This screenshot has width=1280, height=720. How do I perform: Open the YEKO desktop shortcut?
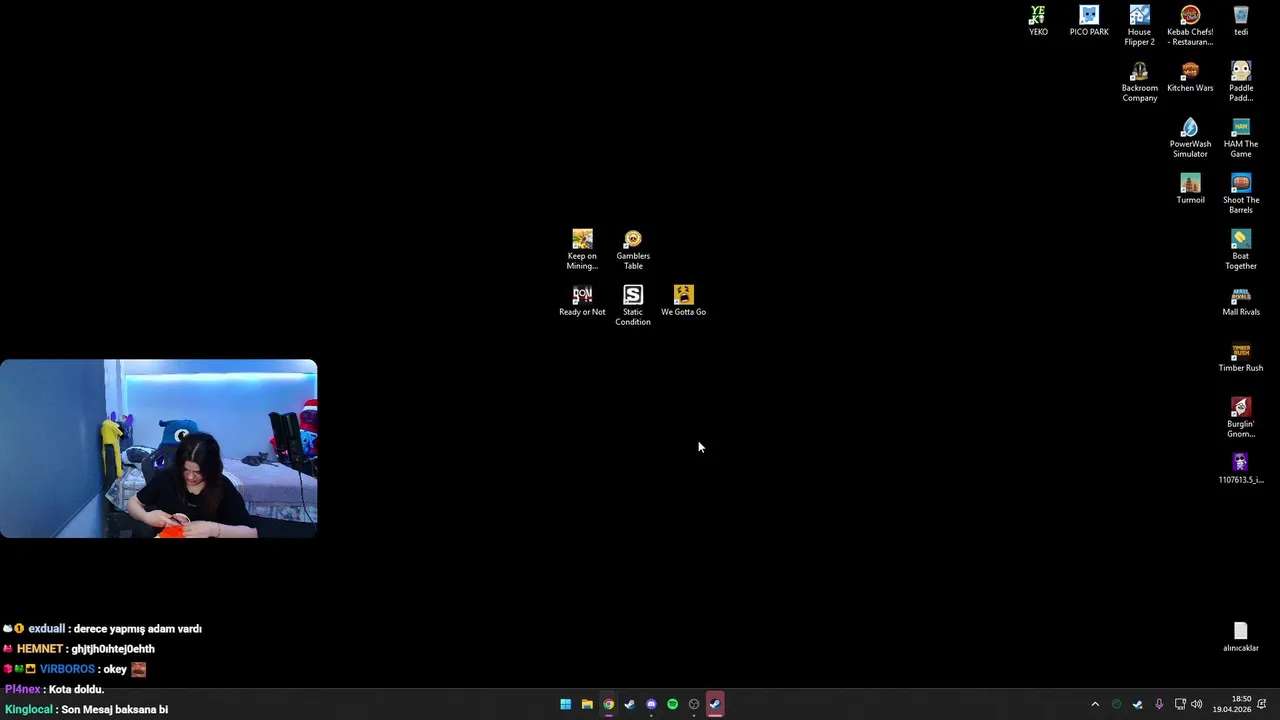[1038, 21]
